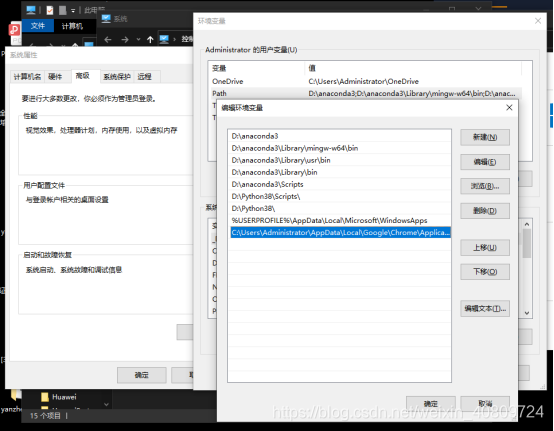Viewport: 554px width, 431px height.
Task: Click forward arrow in 系统 window
Action: click(125, 40)
